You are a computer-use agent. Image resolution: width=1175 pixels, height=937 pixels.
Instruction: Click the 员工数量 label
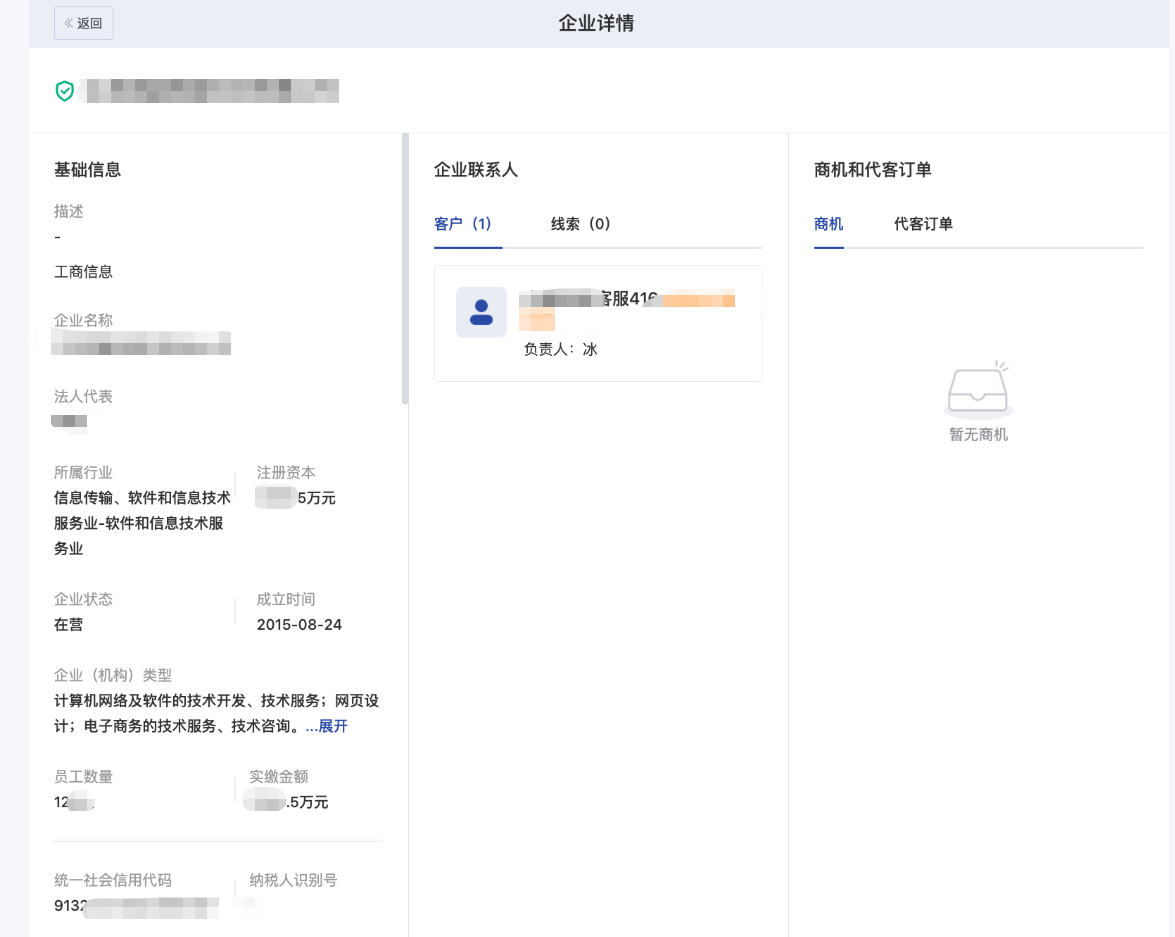(x=83, y=777)
